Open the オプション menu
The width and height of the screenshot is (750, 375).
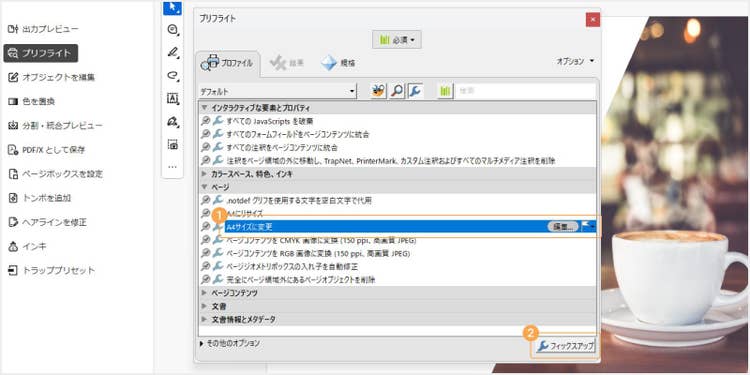tap(575, 61)
